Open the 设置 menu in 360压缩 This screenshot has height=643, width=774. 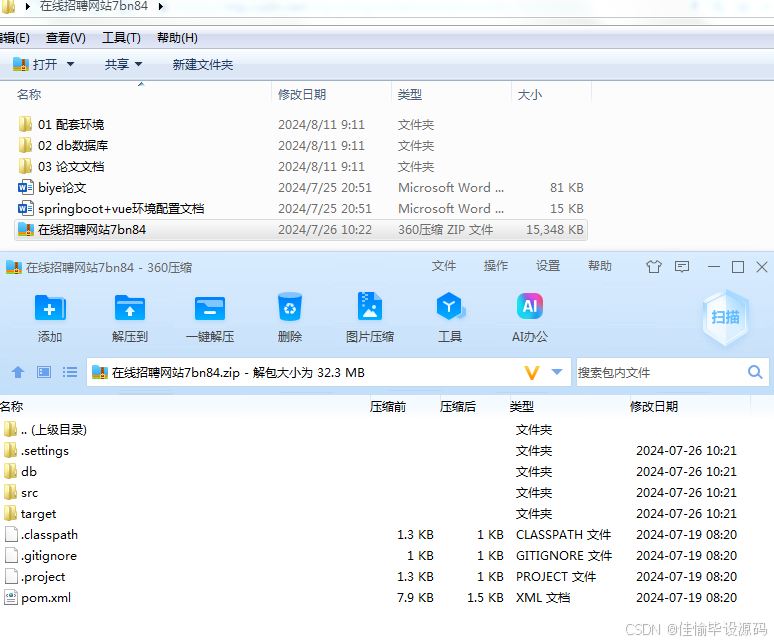548,266
